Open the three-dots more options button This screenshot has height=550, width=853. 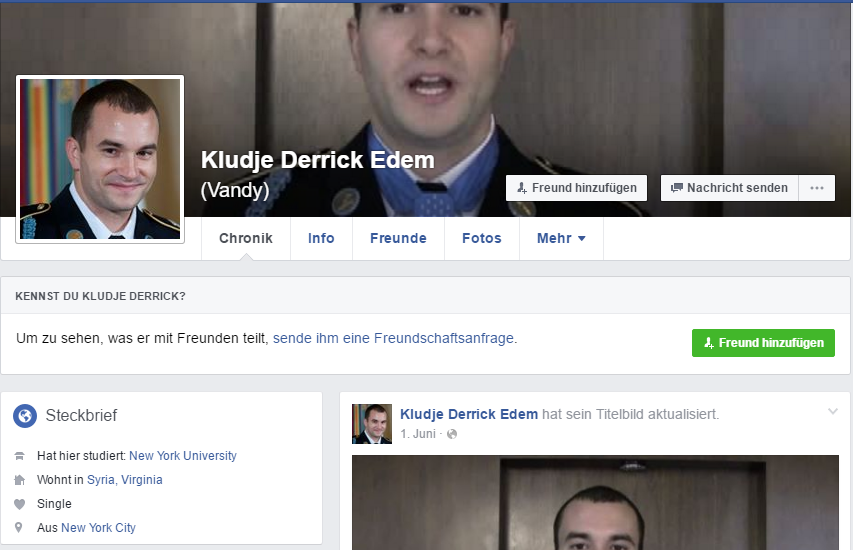coord(817,188)
